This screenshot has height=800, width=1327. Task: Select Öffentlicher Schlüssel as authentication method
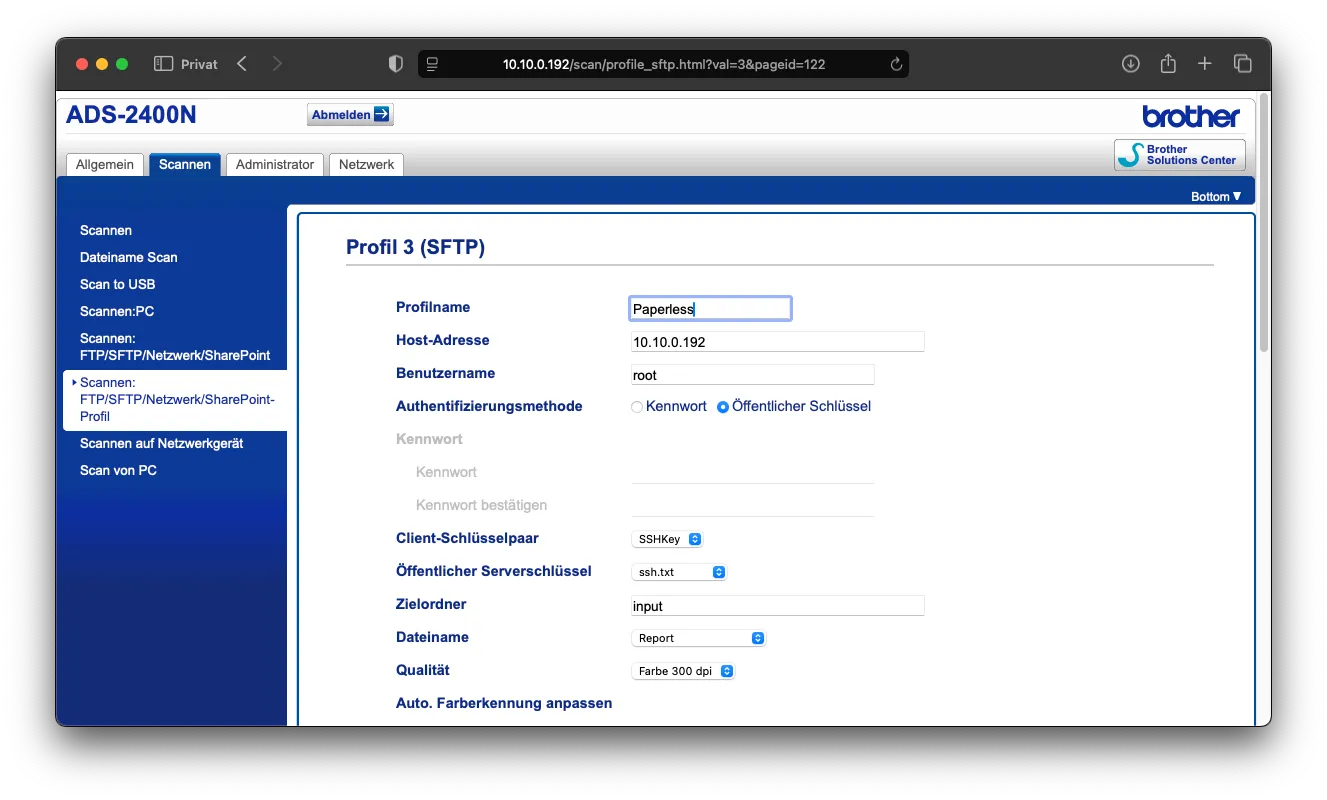point(723,406)
